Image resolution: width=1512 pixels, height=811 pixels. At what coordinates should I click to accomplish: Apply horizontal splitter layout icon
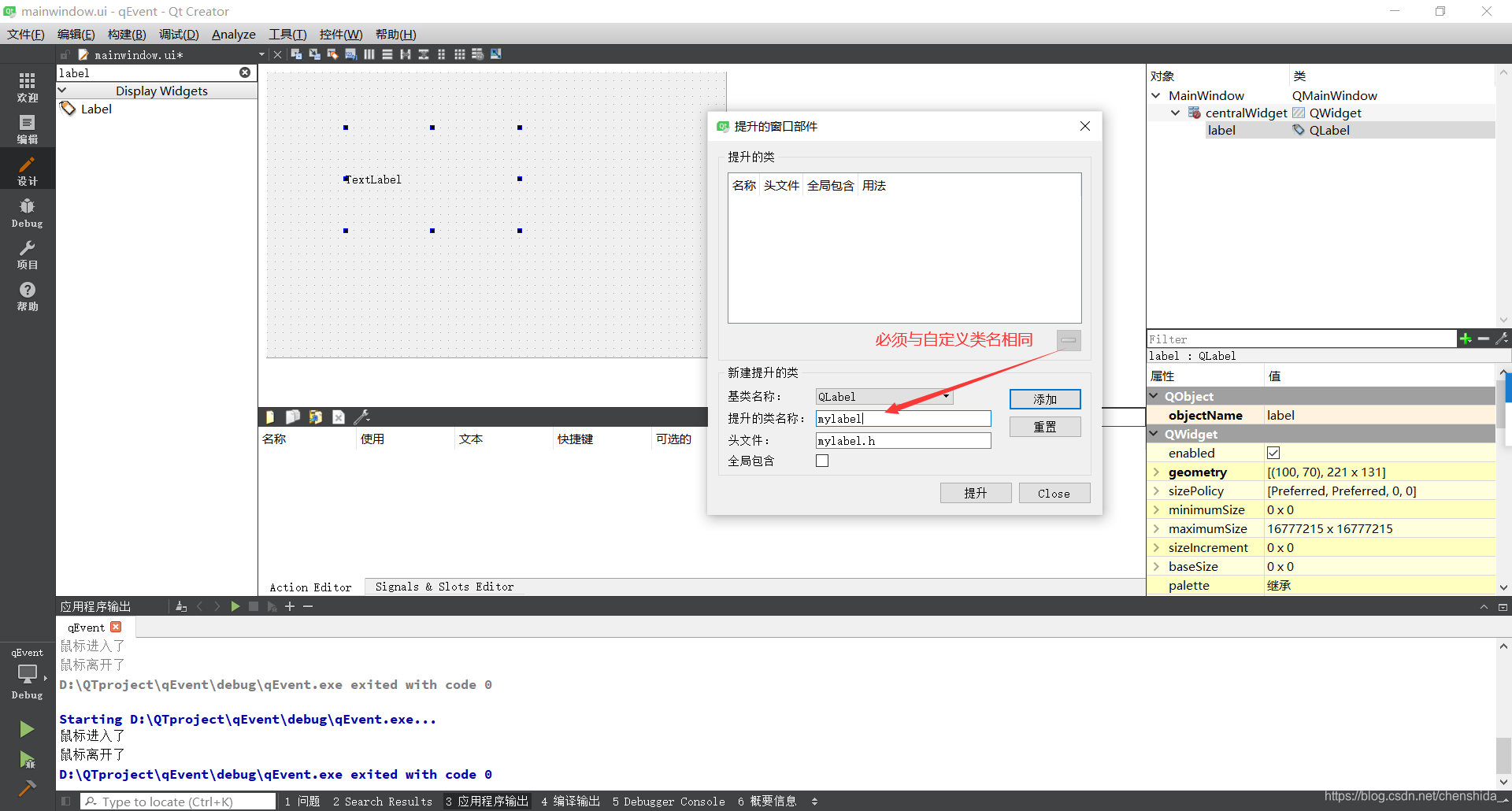pos(405,54)
